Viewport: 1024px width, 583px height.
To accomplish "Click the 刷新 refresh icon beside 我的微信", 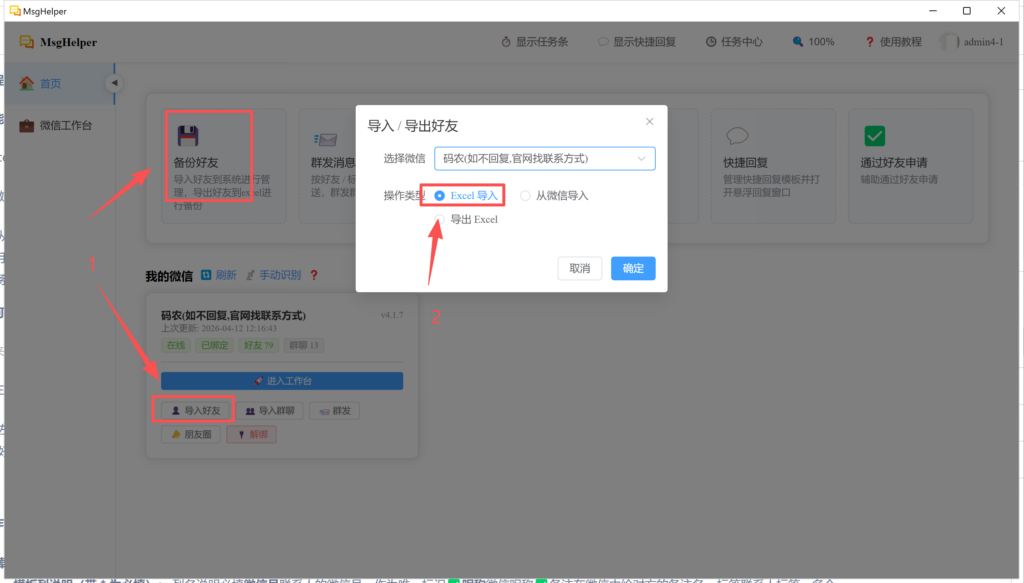I will (206, 275).
